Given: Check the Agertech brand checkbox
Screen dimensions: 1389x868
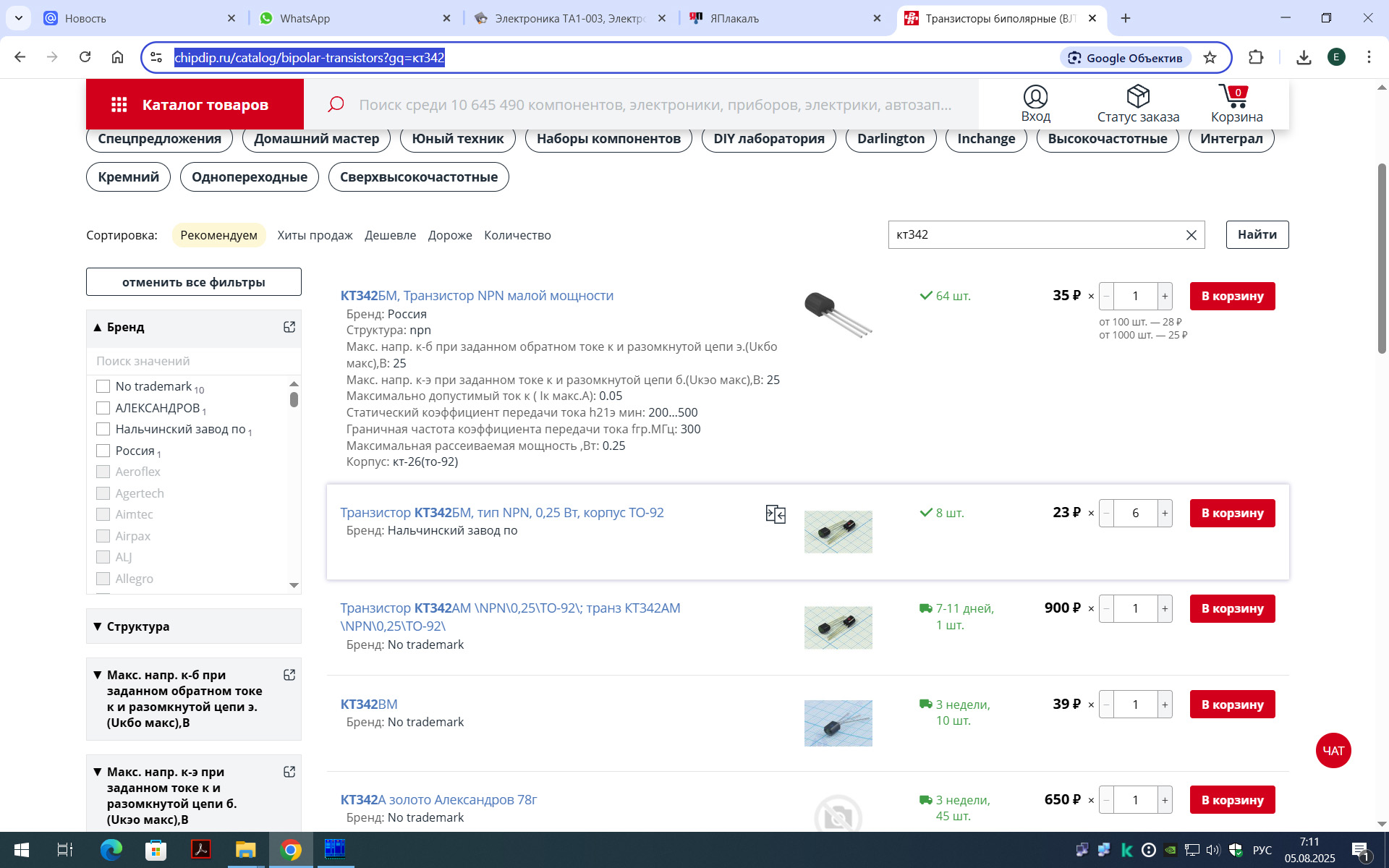Looking at the screenshot, I should pos(103,493).
